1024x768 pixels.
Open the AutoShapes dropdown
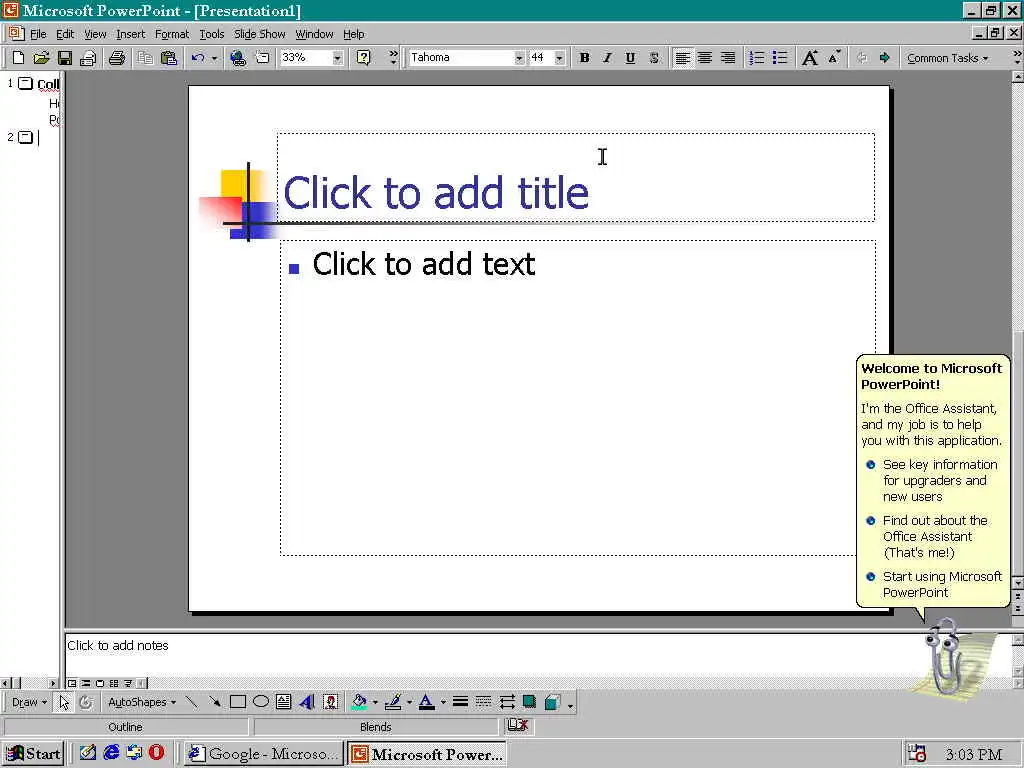[142, 702]
